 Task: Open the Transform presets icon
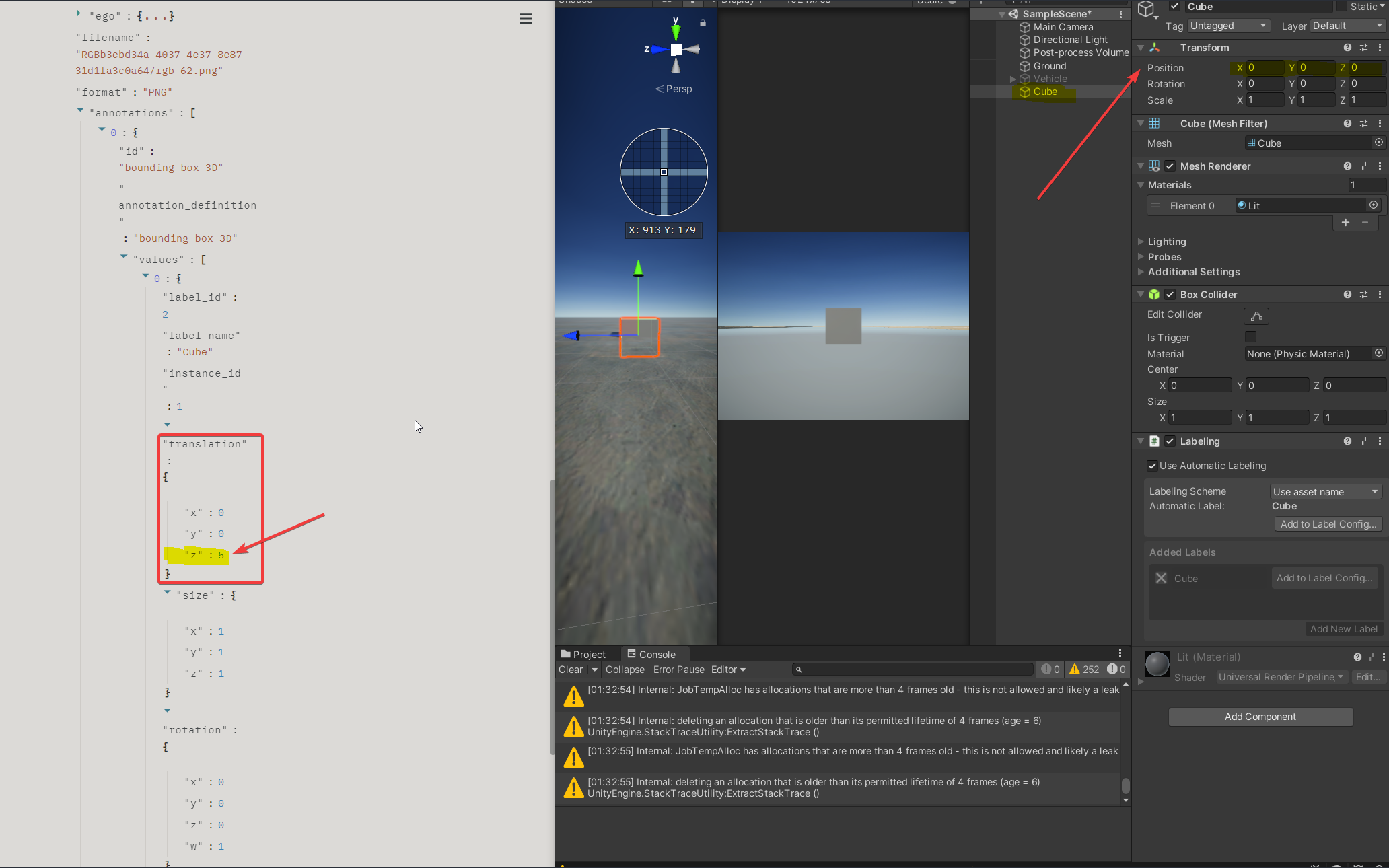pos(1364,47)
